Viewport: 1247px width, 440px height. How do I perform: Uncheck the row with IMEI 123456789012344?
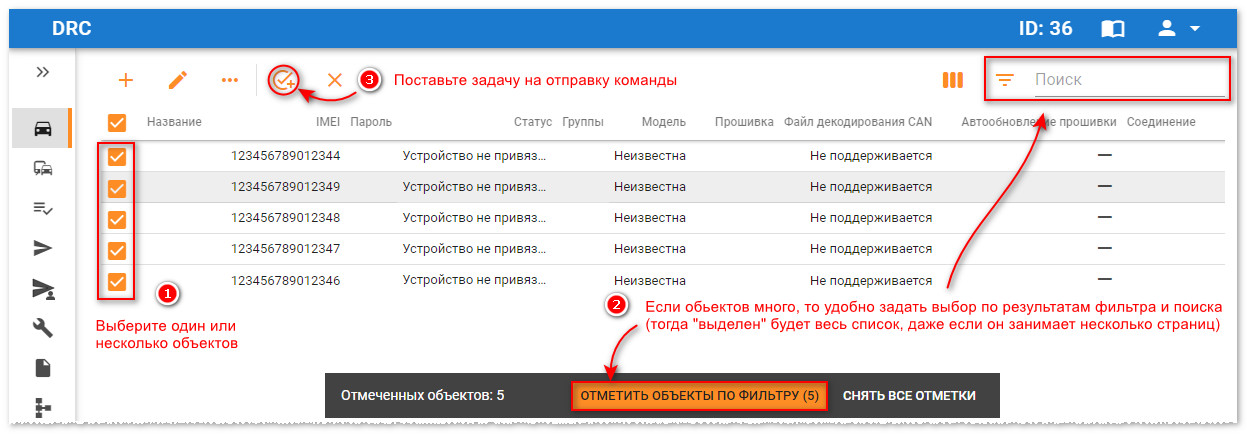click(117, 156)
